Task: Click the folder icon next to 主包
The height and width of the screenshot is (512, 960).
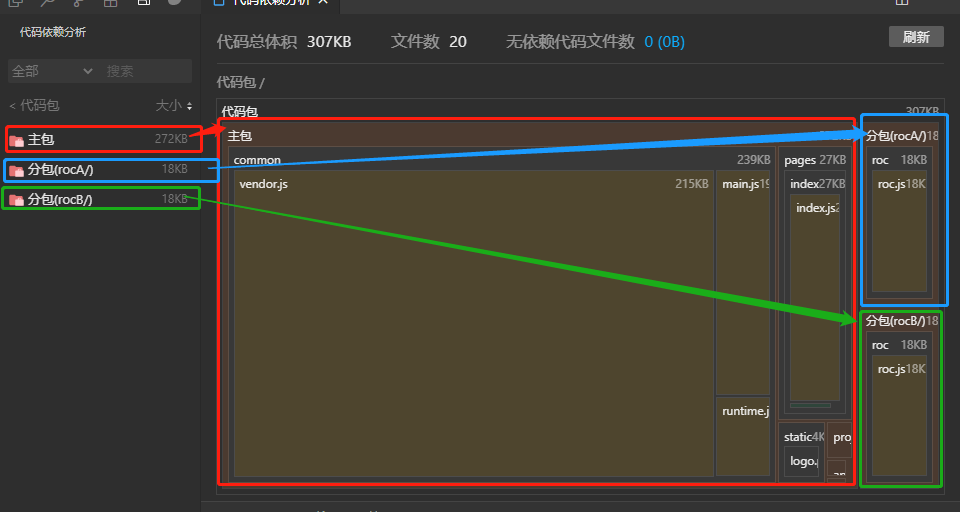Action: [x=16, y=140]
